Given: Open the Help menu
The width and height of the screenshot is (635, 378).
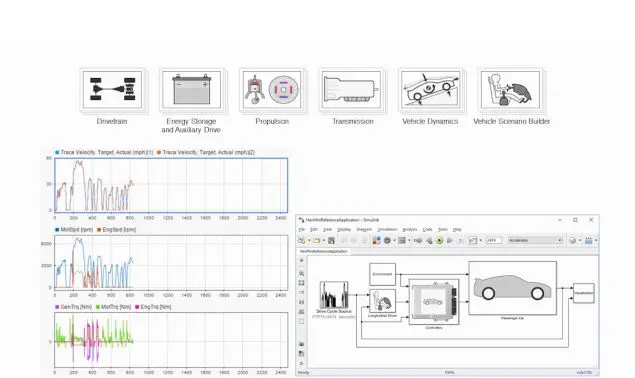Looking at the screenshot, I should coord(457,230).
